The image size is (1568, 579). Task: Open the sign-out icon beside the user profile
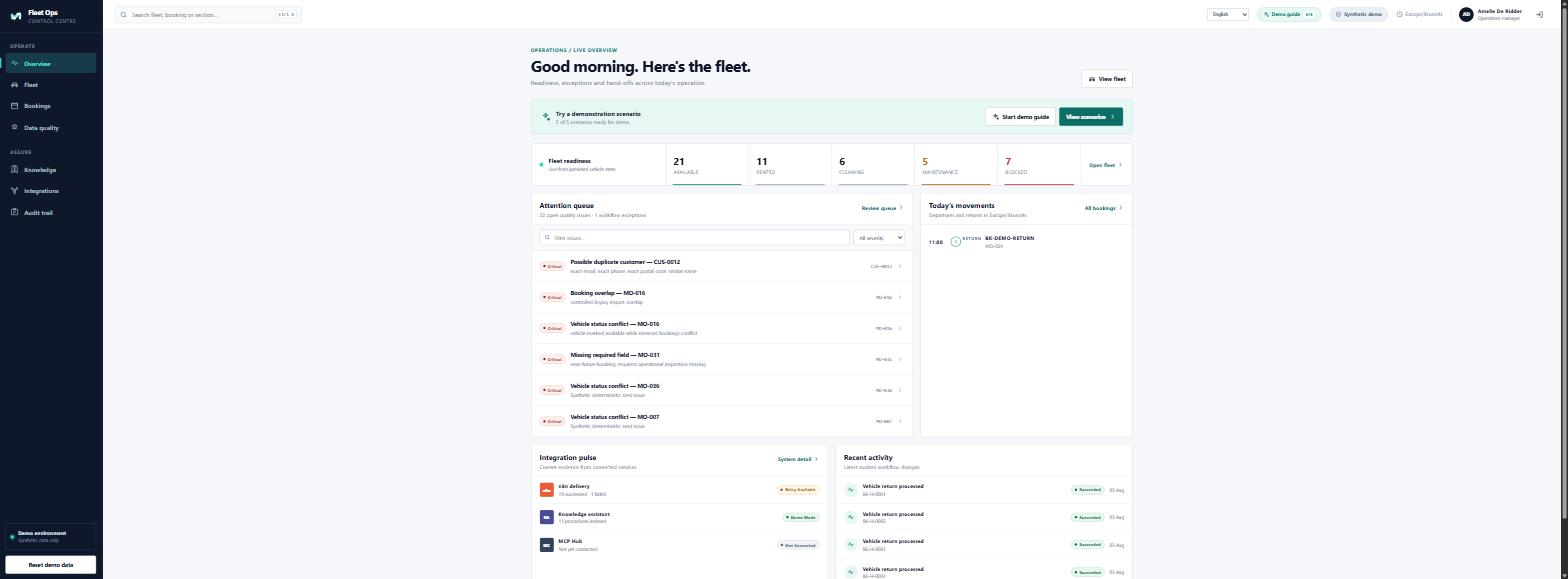tap(1539, 14)
